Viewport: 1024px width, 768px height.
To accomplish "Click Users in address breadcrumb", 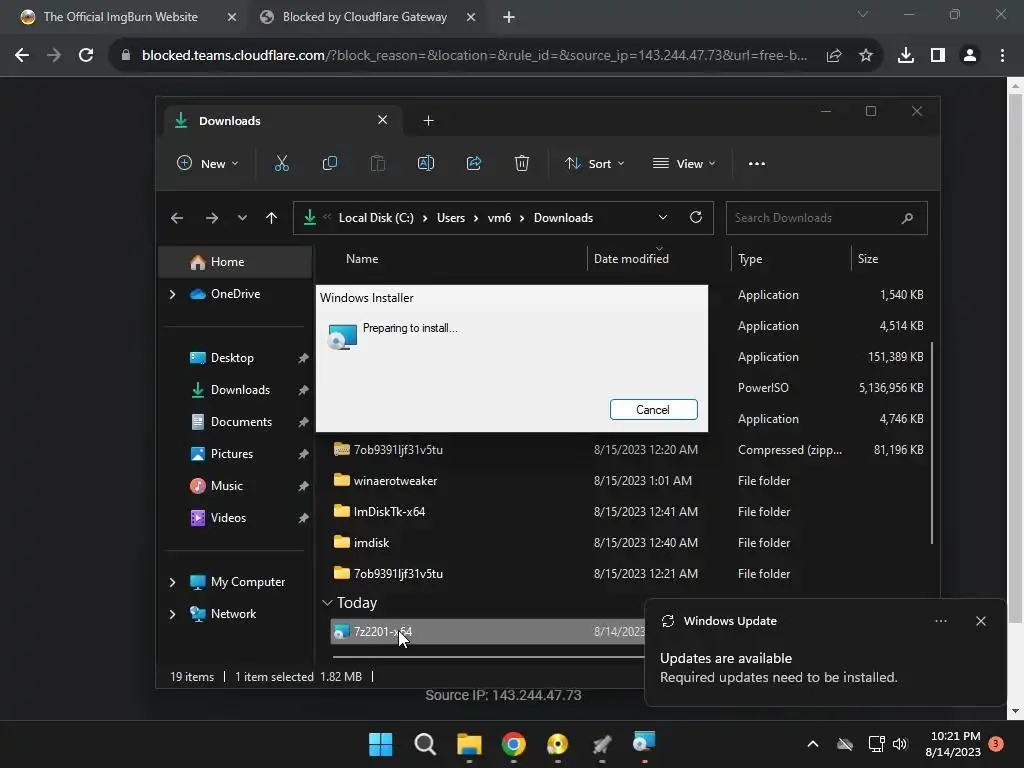I will (451, 218).
